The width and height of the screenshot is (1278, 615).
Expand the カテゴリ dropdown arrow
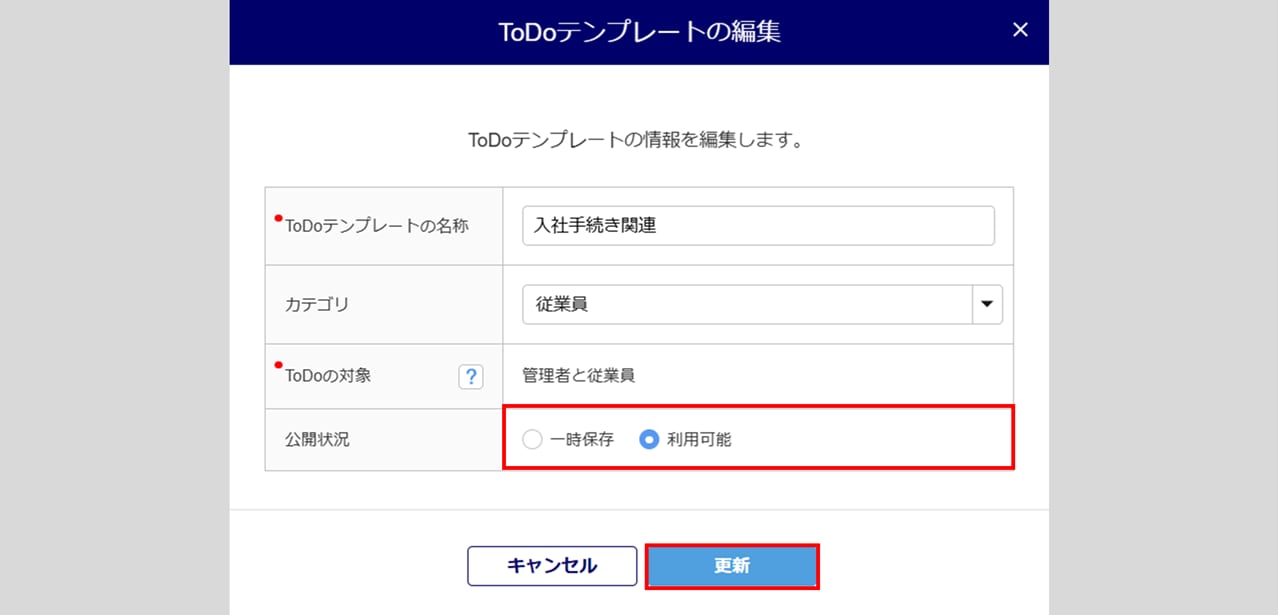[987, 305]
